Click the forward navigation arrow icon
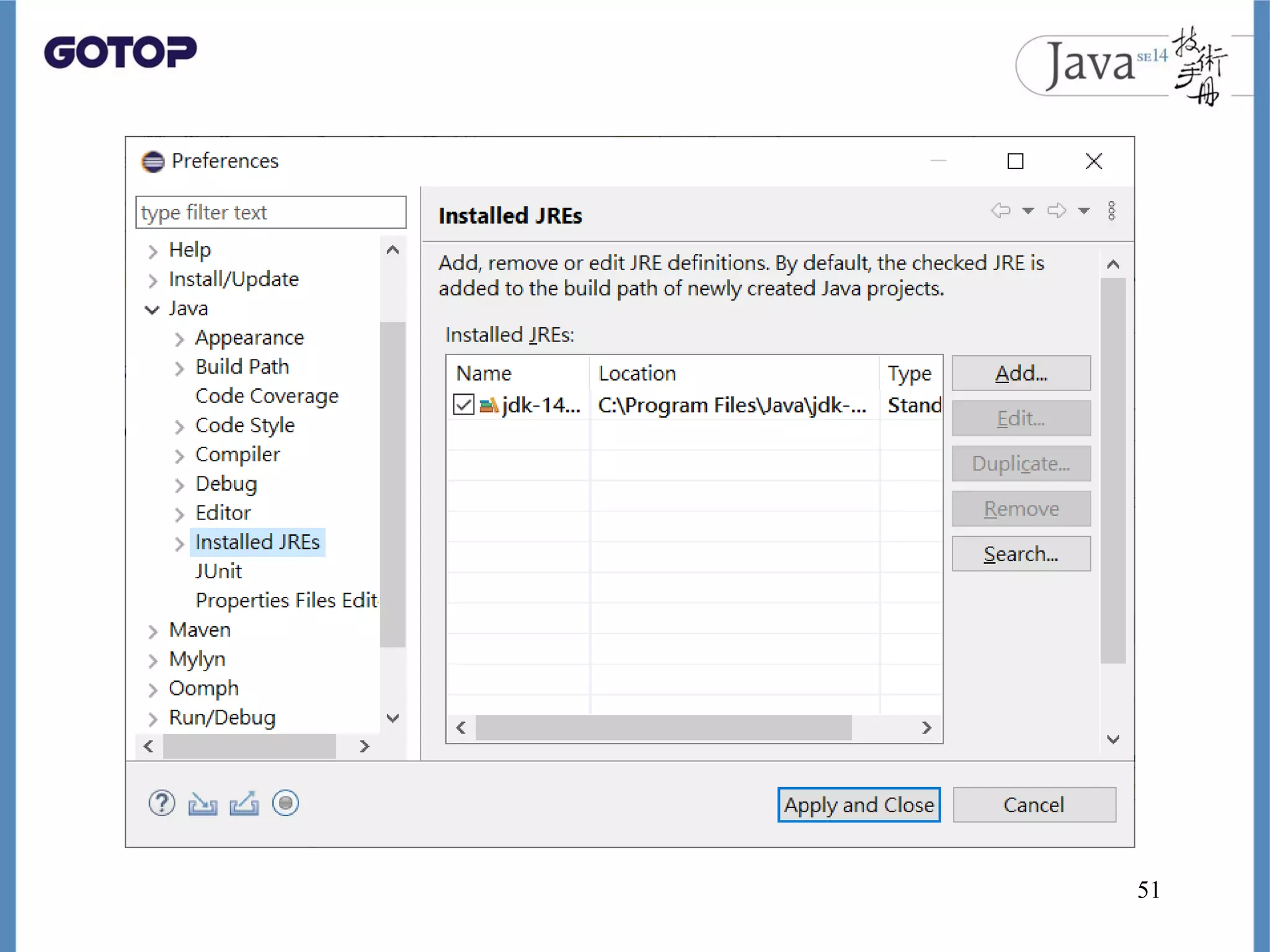Image resolution: width=1270 pixels, height=952 pixels. point(1057,211)
